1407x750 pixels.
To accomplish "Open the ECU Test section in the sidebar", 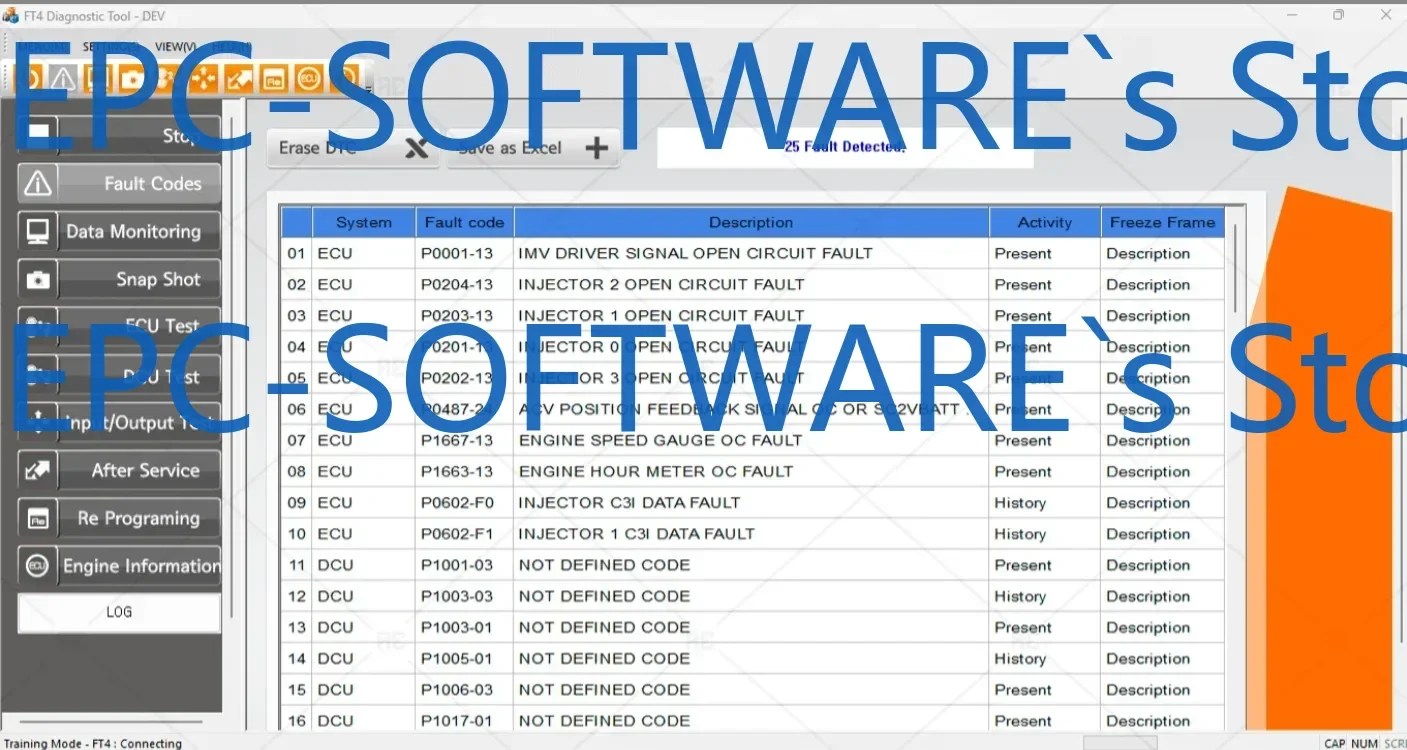I will (x=119, y=326).
